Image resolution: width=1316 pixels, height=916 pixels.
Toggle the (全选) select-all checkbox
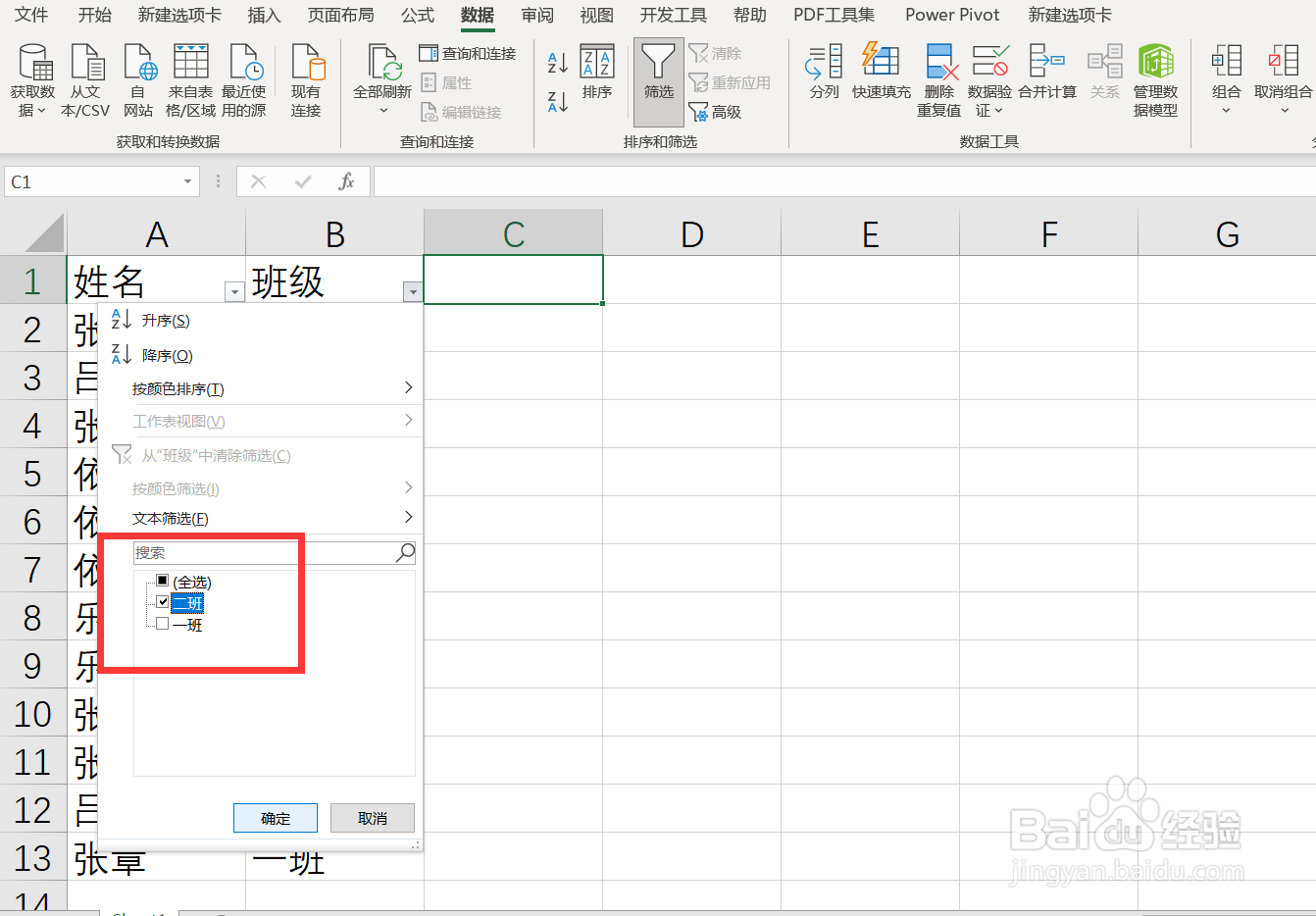[x=163, y=581]
